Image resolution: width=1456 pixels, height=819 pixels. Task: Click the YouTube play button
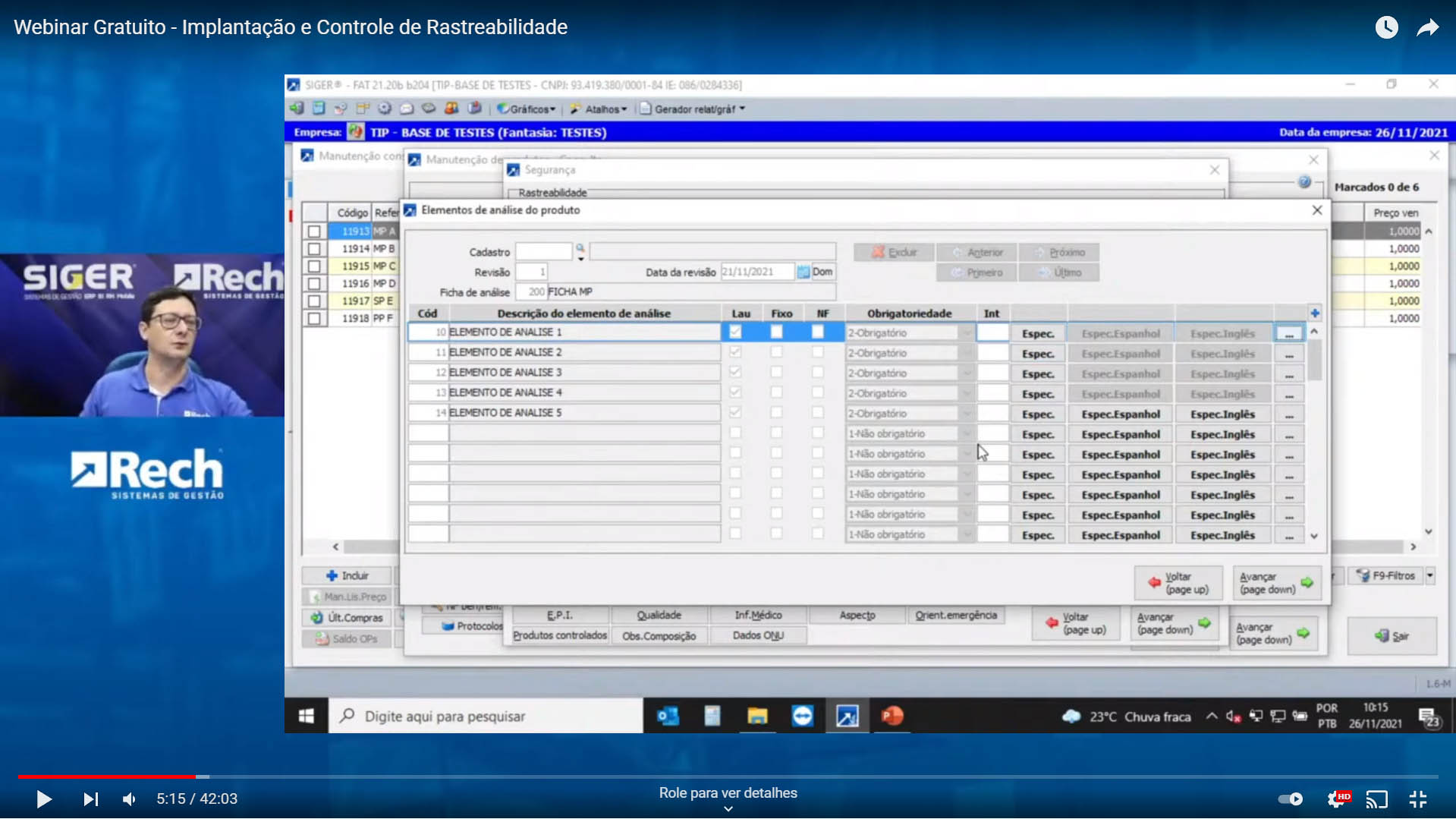(x=43, y=799)
